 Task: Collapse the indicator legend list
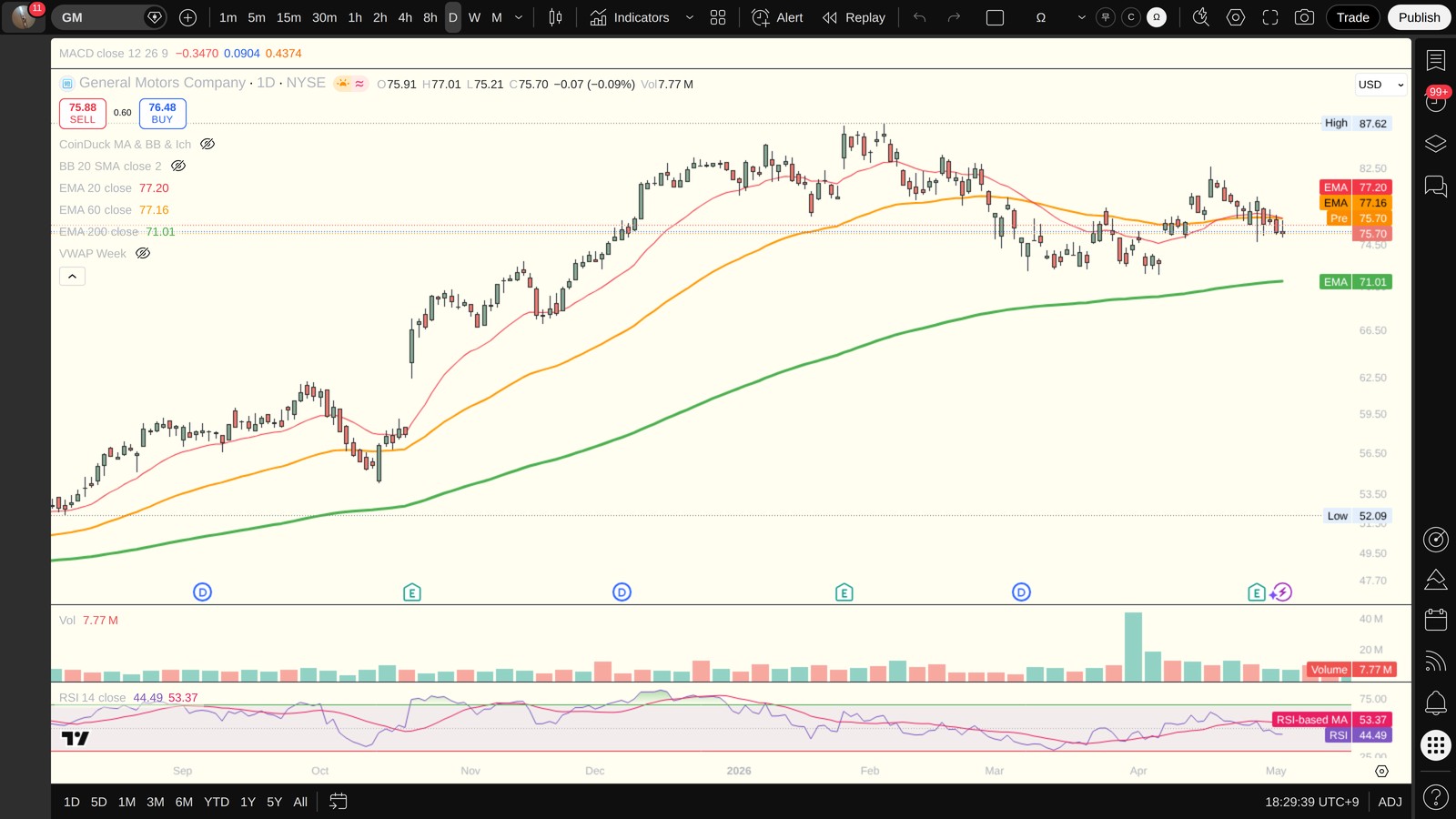click(72, 276)
